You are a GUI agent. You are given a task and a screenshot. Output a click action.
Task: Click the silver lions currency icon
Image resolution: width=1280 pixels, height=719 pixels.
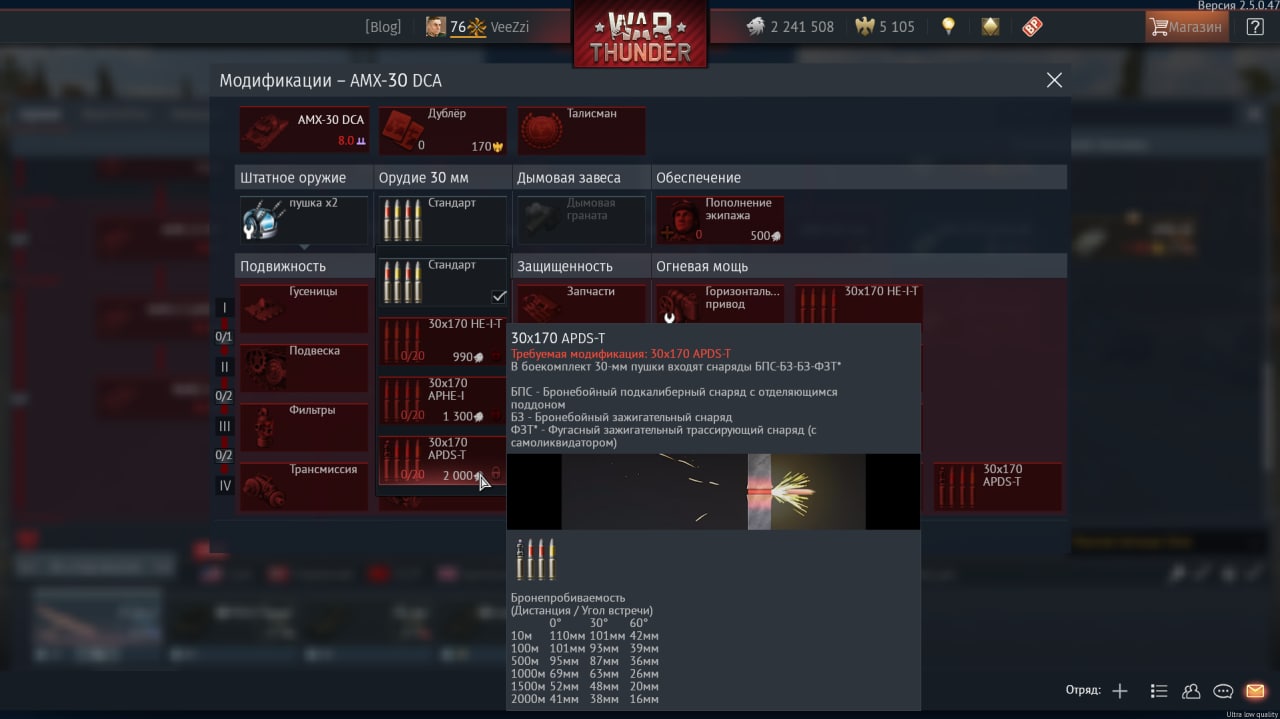[756, 27]
